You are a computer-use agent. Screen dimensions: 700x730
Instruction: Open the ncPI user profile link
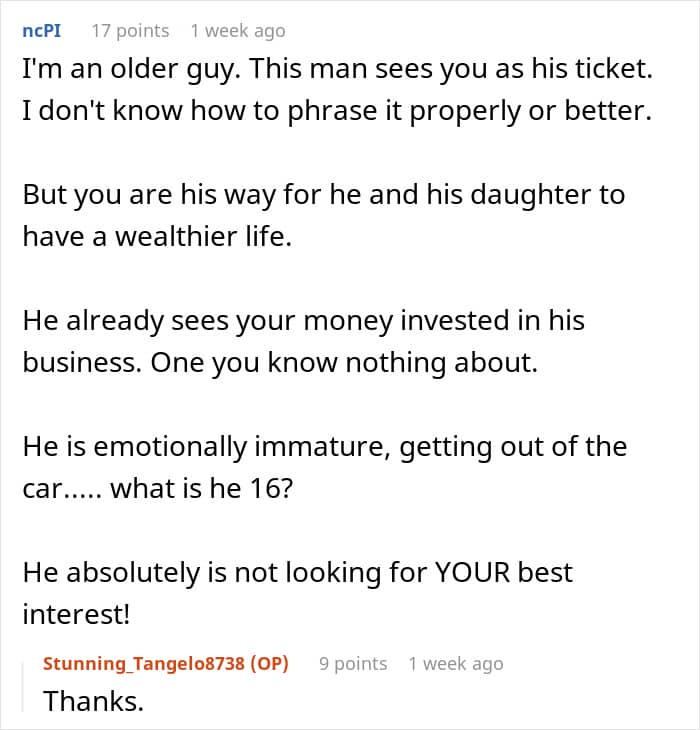[39, 31]
